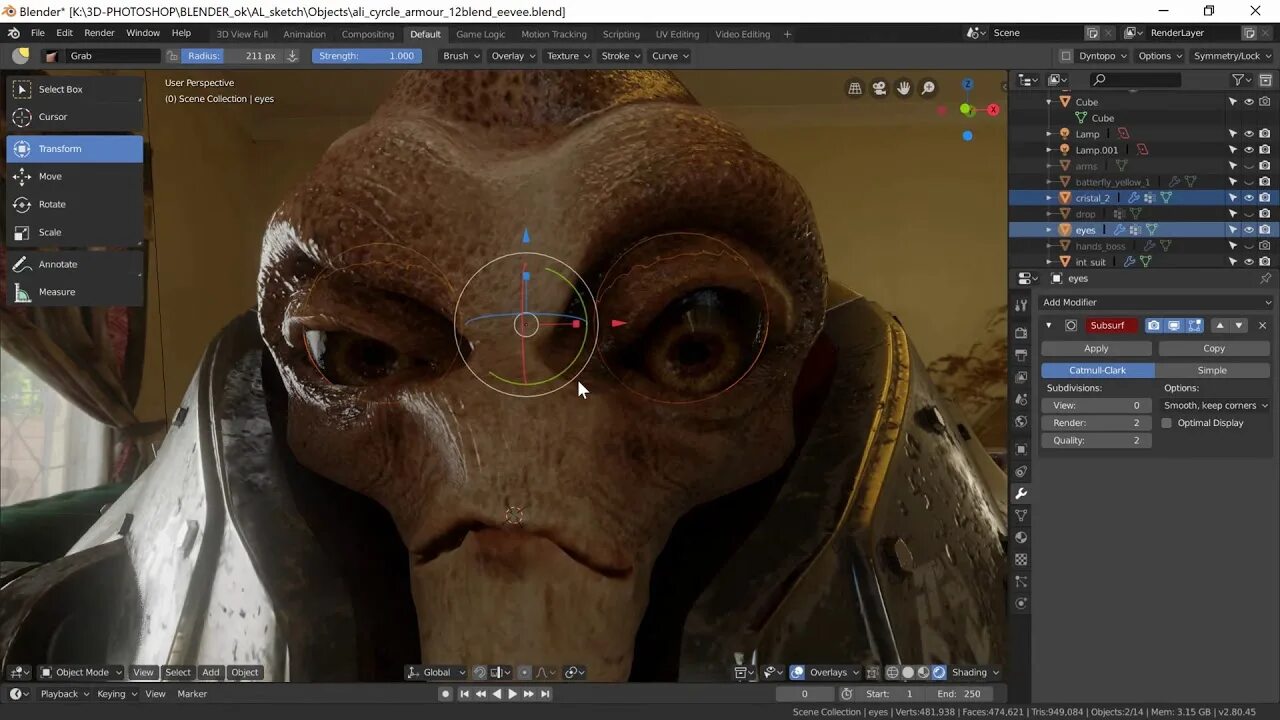
Task: Toggle visibility of the eyes object
Action: tap(1249, 230)
